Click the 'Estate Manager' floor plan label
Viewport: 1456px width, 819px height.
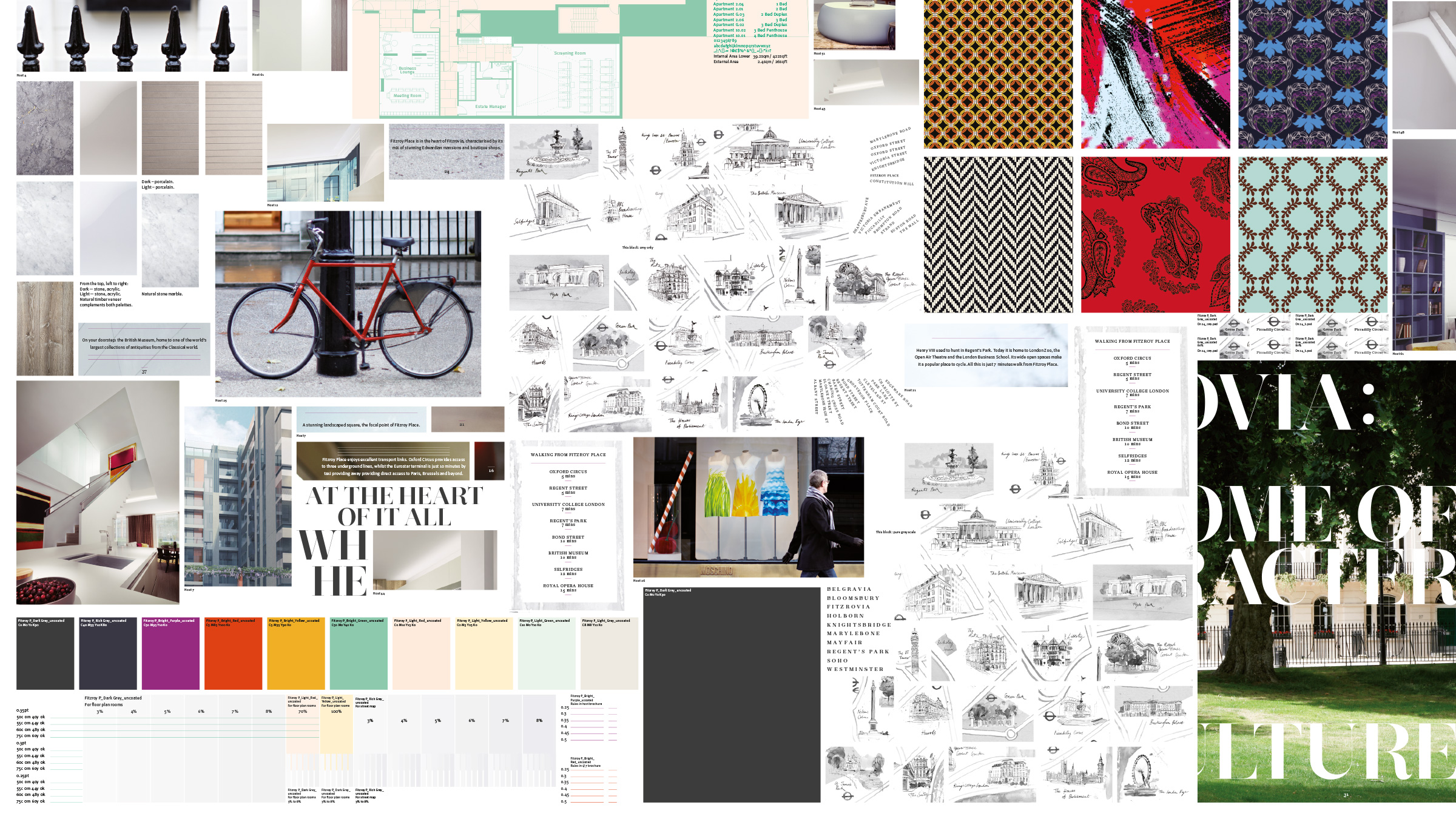click(490, 106)
